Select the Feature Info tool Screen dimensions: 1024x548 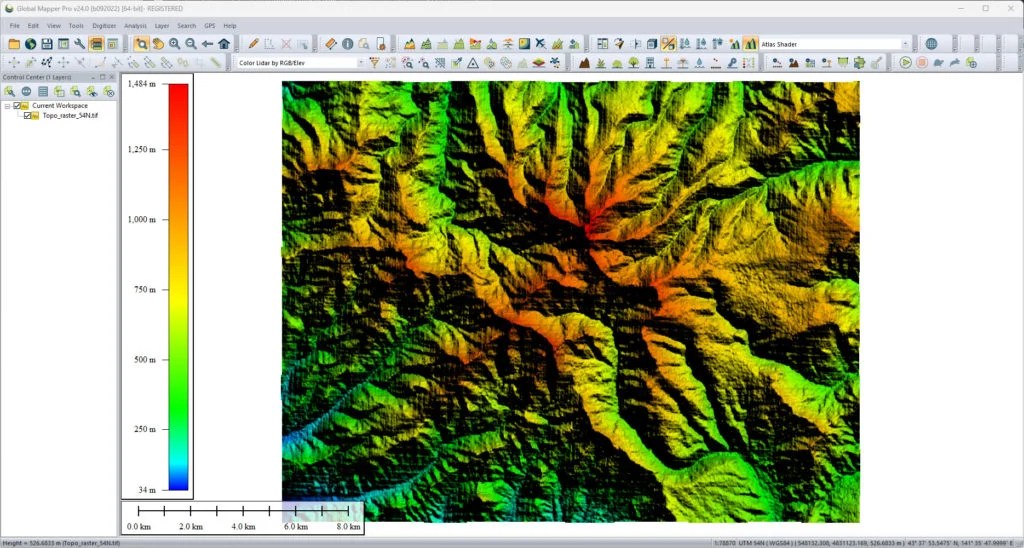(x=347, y=44)
